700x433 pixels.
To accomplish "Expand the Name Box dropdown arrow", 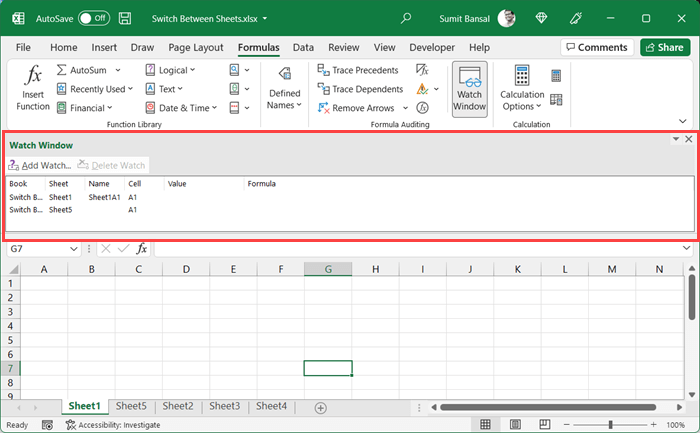I will [x=74, y=248].
